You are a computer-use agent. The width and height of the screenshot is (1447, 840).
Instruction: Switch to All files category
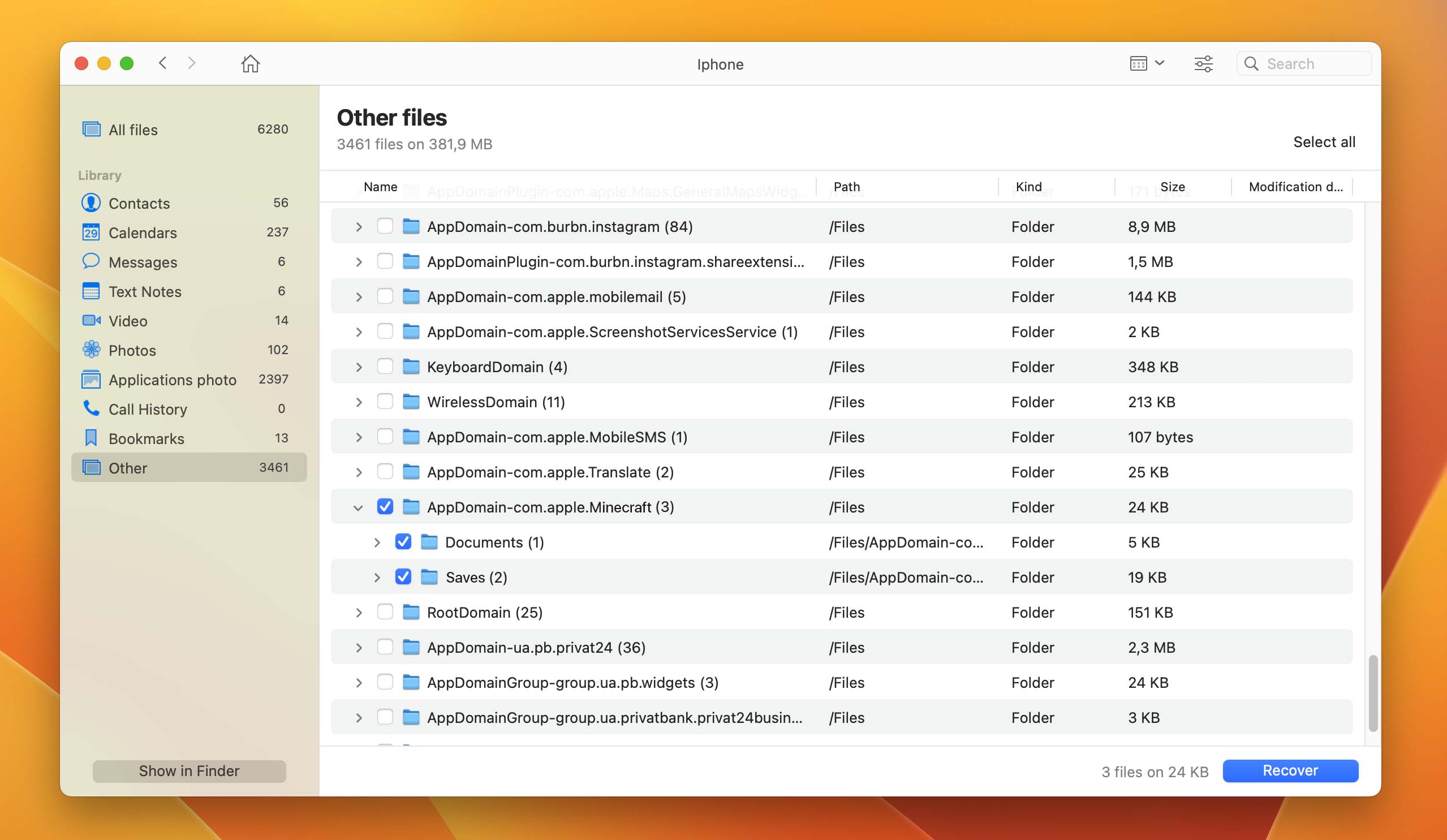click(x=133, y=130)
